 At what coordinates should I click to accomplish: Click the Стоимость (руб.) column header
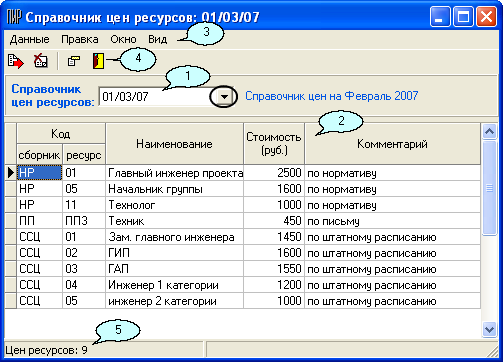(x=274, y=144)
